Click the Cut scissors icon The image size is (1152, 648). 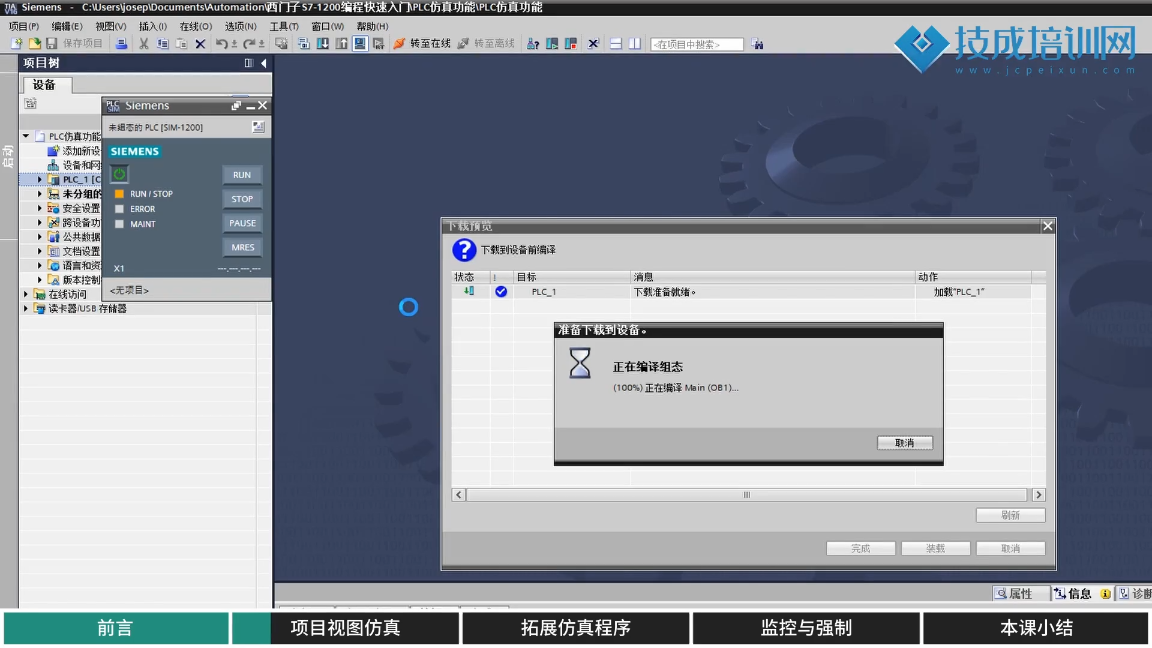point(144,44)
